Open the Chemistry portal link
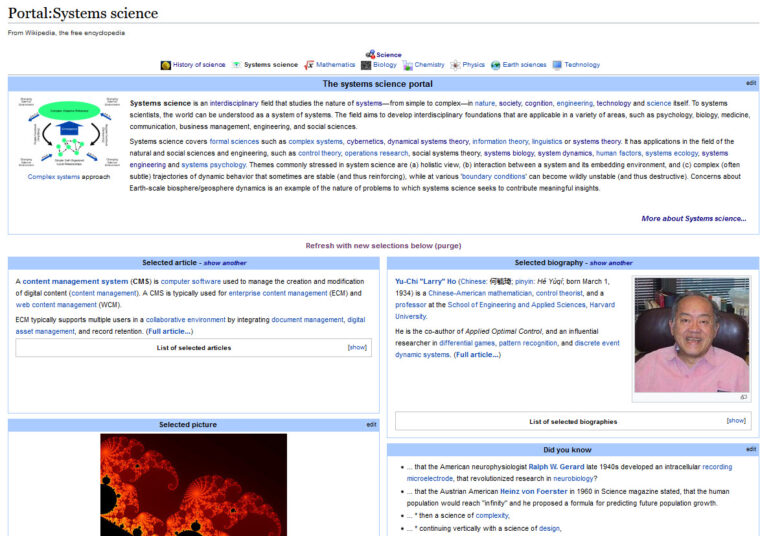This screenshot has width=760, height=536. (x=429, y=65)
